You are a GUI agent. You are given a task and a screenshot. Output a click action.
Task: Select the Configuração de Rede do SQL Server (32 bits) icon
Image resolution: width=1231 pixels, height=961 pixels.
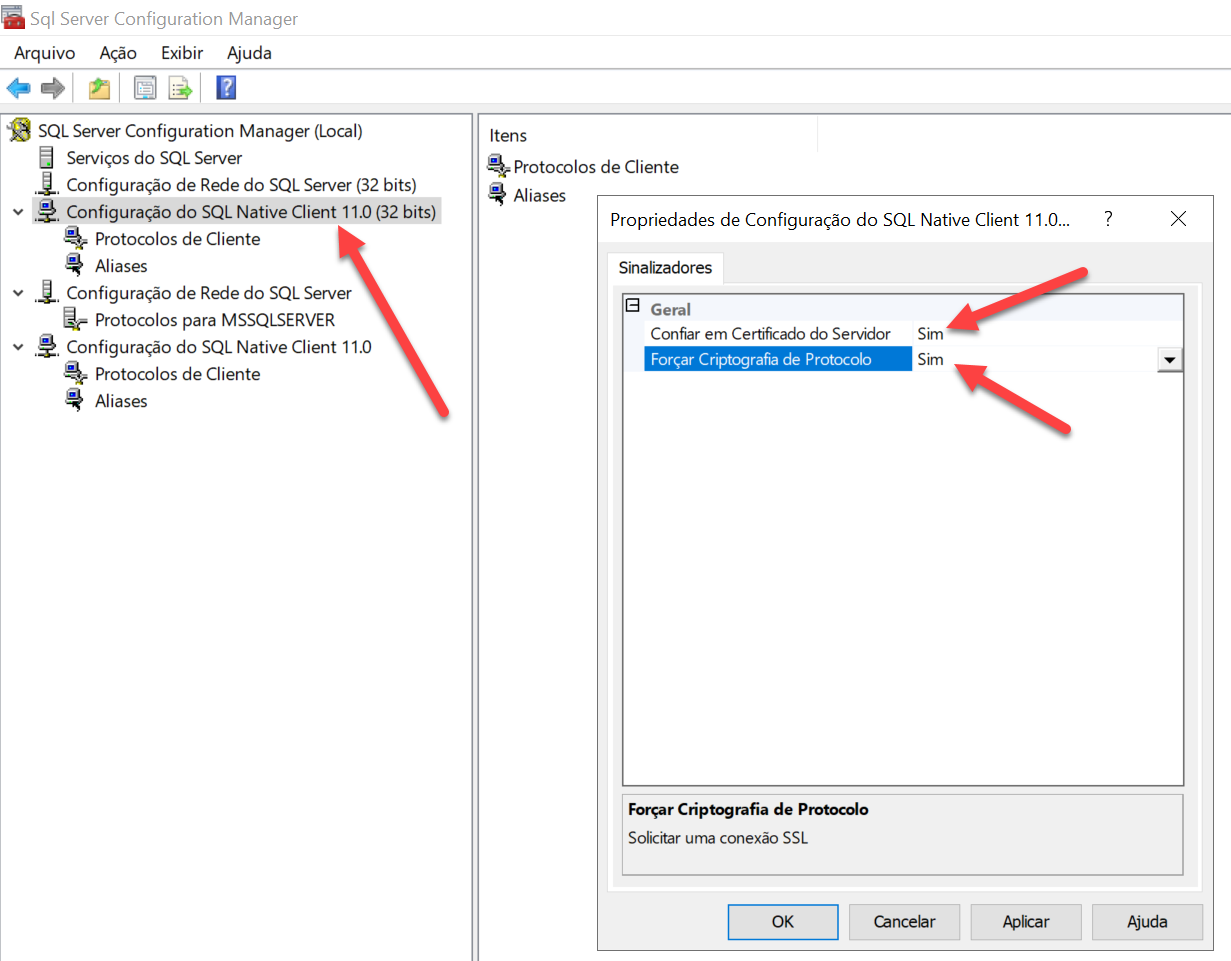[x=46, y=184]
